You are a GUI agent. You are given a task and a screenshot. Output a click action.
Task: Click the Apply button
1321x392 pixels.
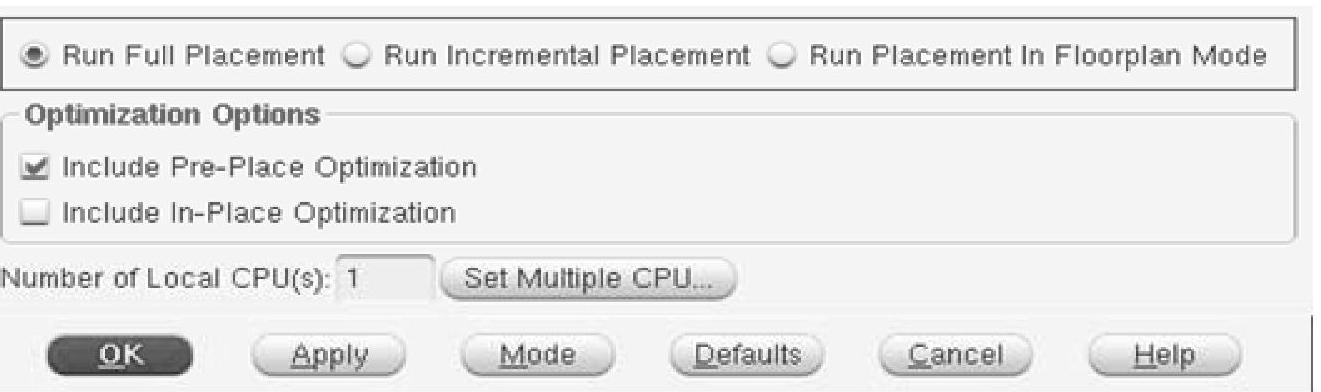coord(329,354)
